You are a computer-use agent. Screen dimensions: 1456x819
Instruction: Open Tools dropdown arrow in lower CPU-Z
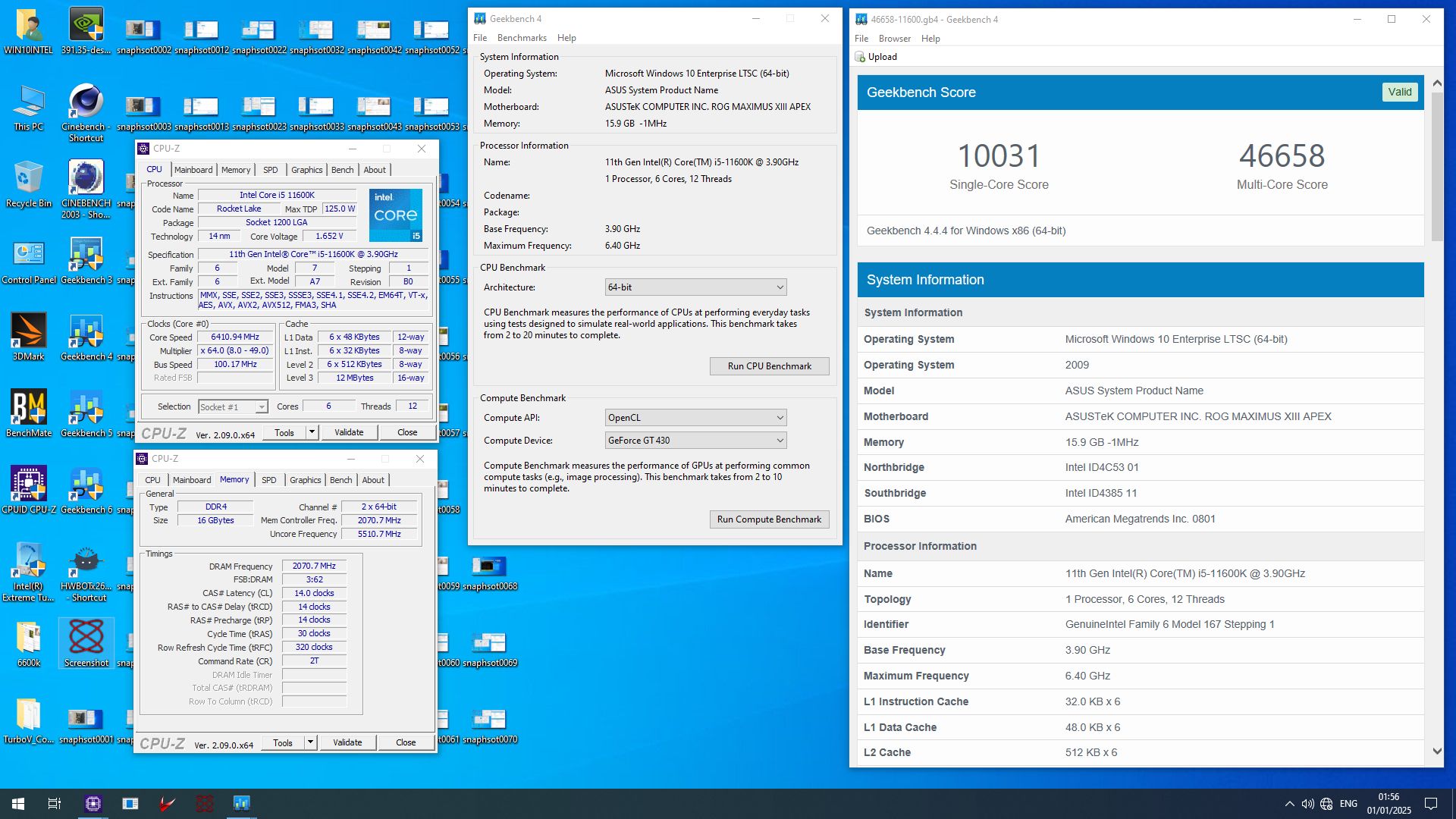point(310,742)
